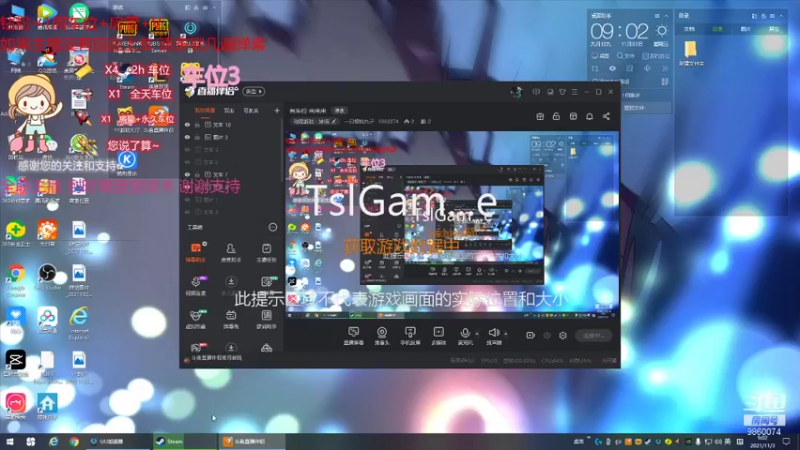Screen dimensions: 800x450
Task: Open the settings gear in bottom toolbar
Action: pyautogui.click(x=563, y=335)
